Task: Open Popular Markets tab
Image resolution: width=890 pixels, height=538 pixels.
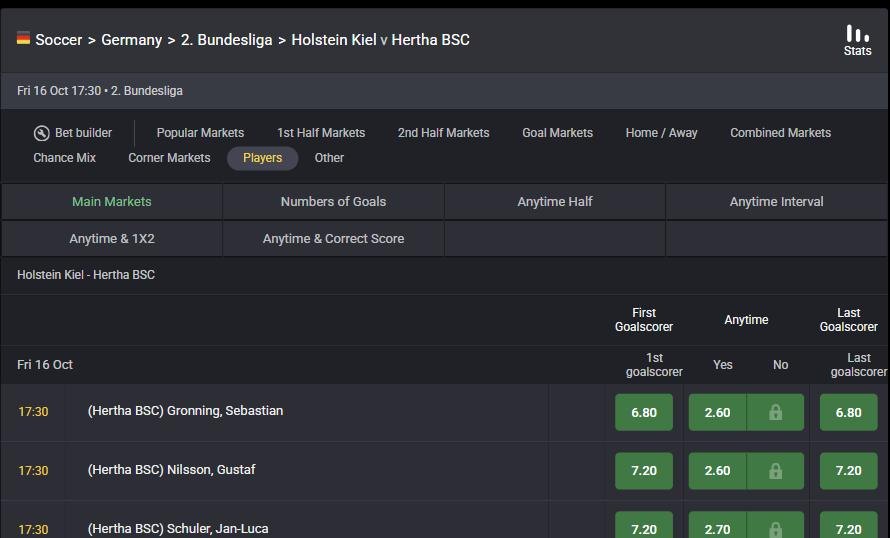Action: click(x=200, y=133)
